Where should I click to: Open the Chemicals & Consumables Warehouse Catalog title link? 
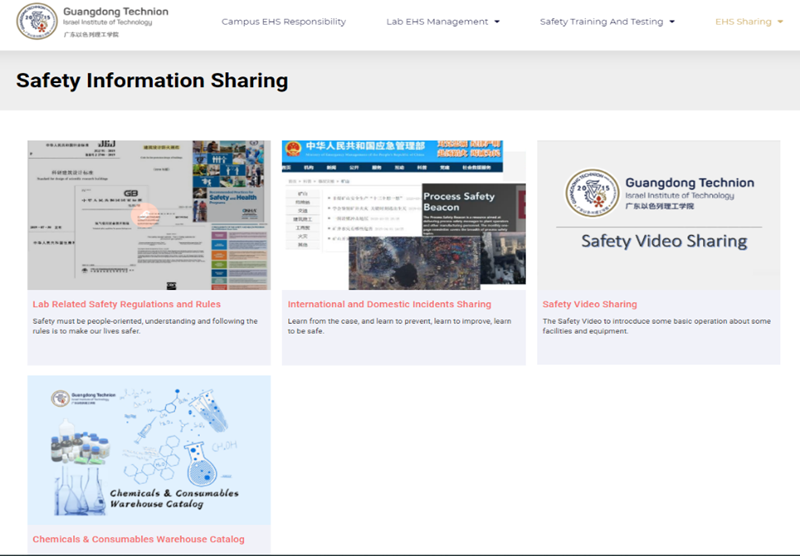click(x=138, y=539)
